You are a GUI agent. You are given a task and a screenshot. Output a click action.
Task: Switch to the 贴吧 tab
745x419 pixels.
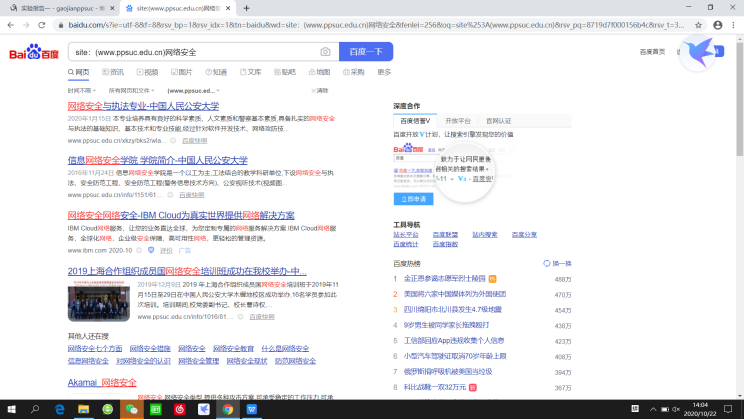[x=285, y=72]
